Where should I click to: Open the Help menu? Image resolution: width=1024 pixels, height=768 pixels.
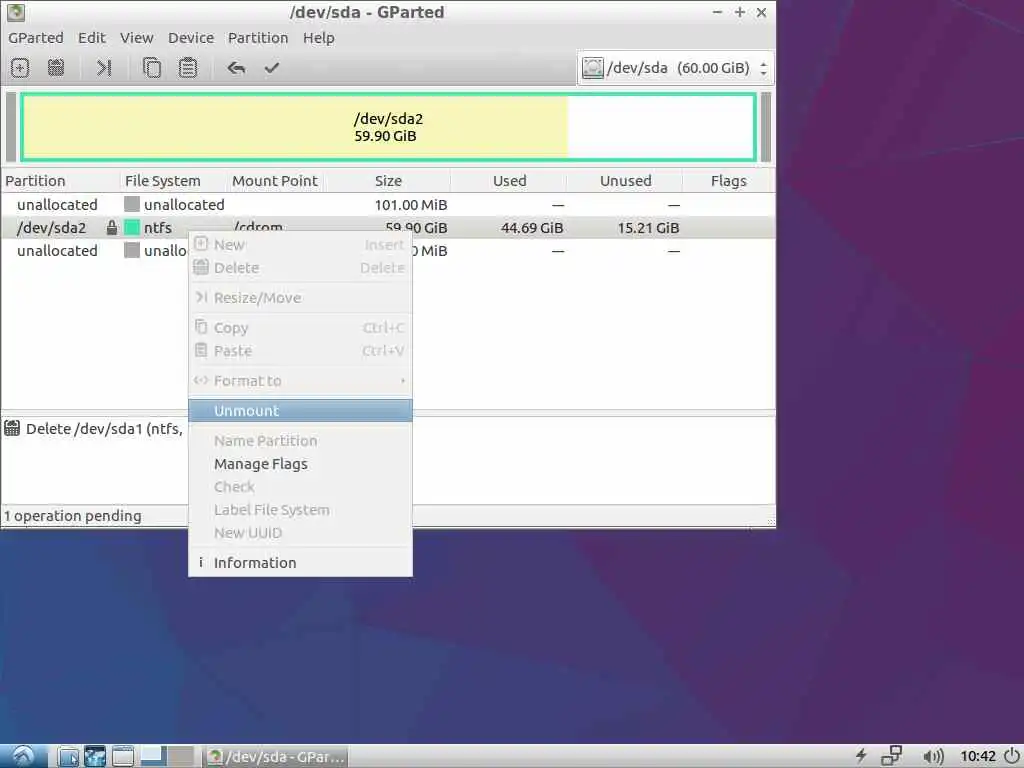click(x=319, y=38)
